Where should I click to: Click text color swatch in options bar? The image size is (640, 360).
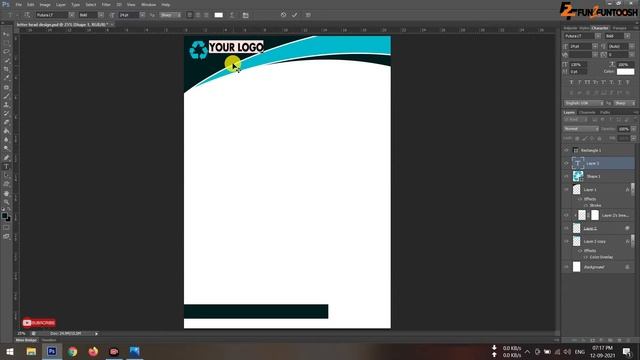[x=219, y=15]
